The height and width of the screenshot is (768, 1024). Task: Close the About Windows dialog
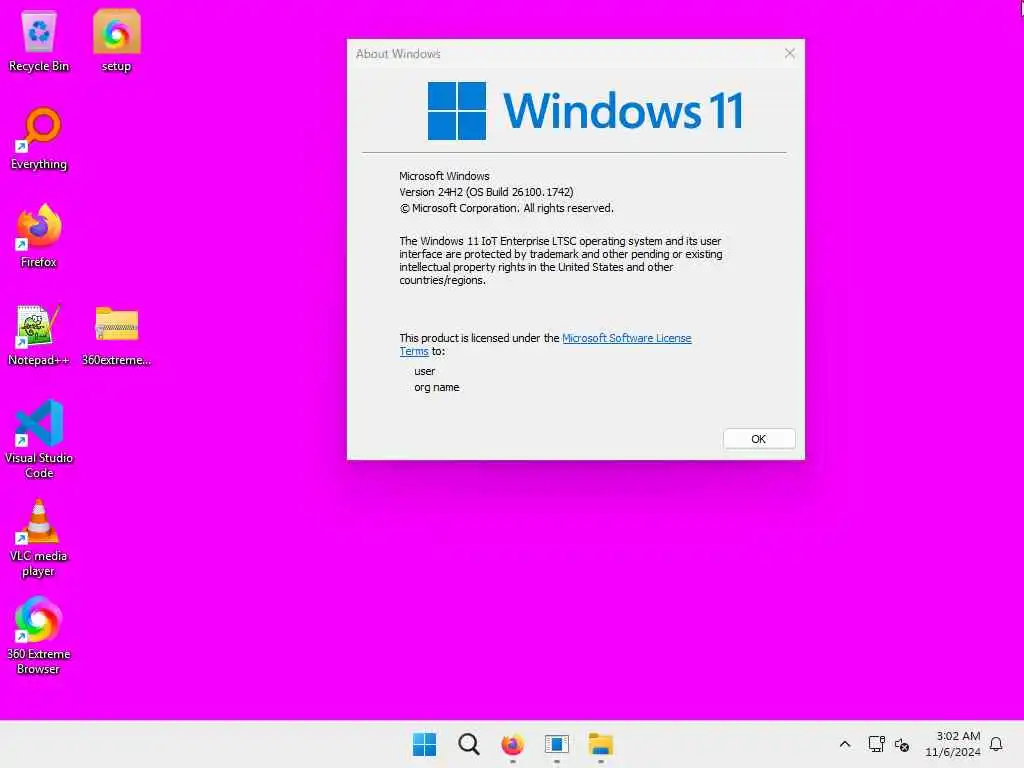point(790,54)
